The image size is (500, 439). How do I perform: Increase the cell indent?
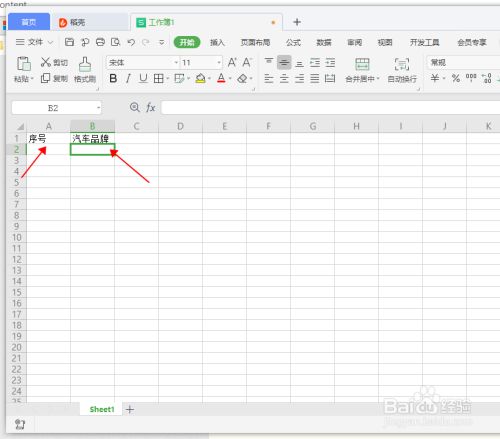tap(330, 62)
